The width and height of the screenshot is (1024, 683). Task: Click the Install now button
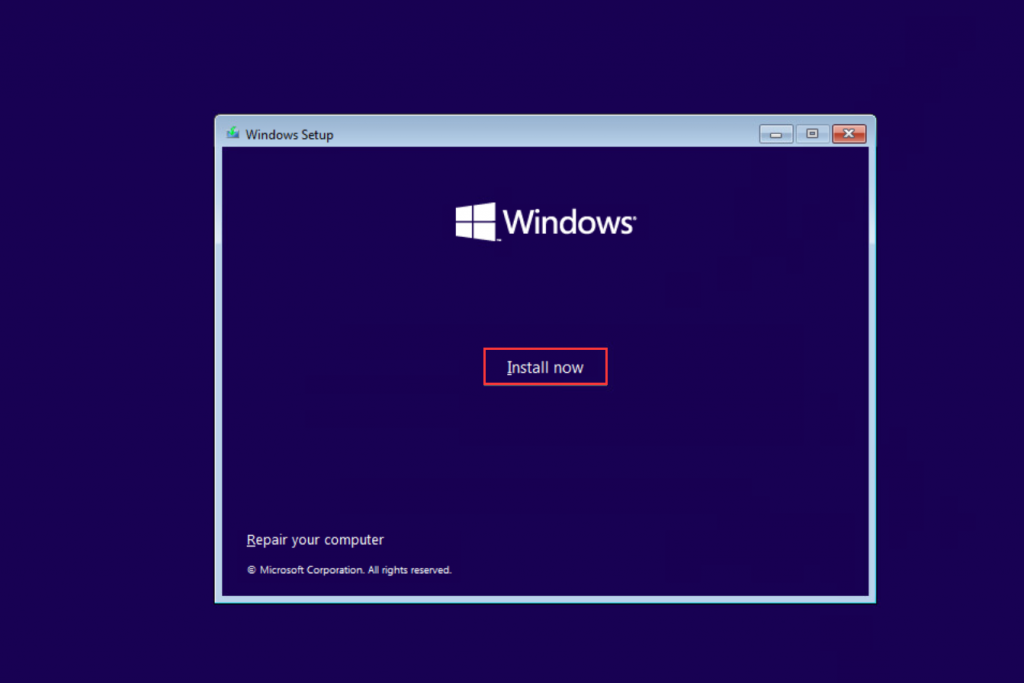[x=545, y=367]
